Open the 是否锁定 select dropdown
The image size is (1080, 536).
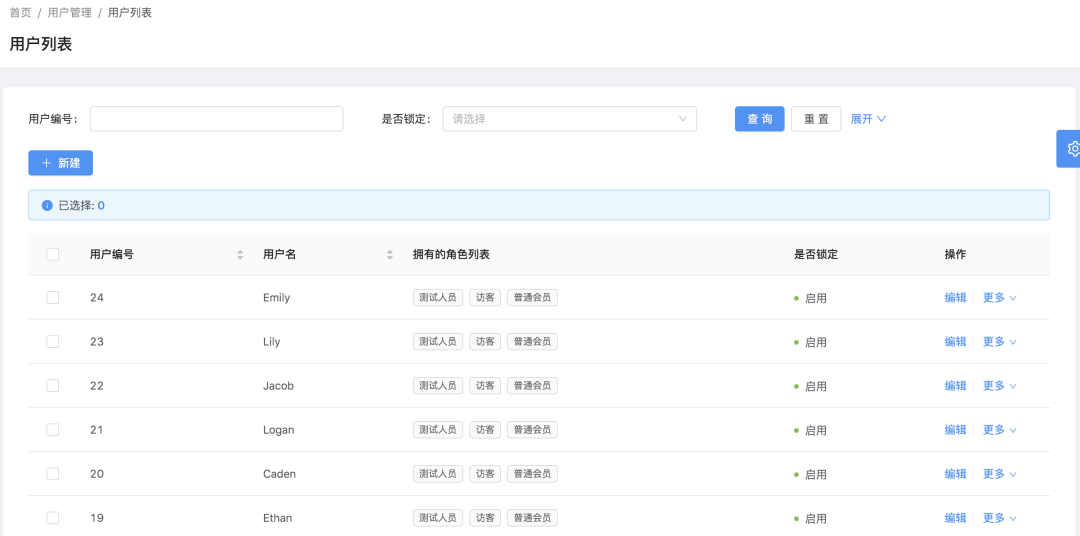coord(570,118)
